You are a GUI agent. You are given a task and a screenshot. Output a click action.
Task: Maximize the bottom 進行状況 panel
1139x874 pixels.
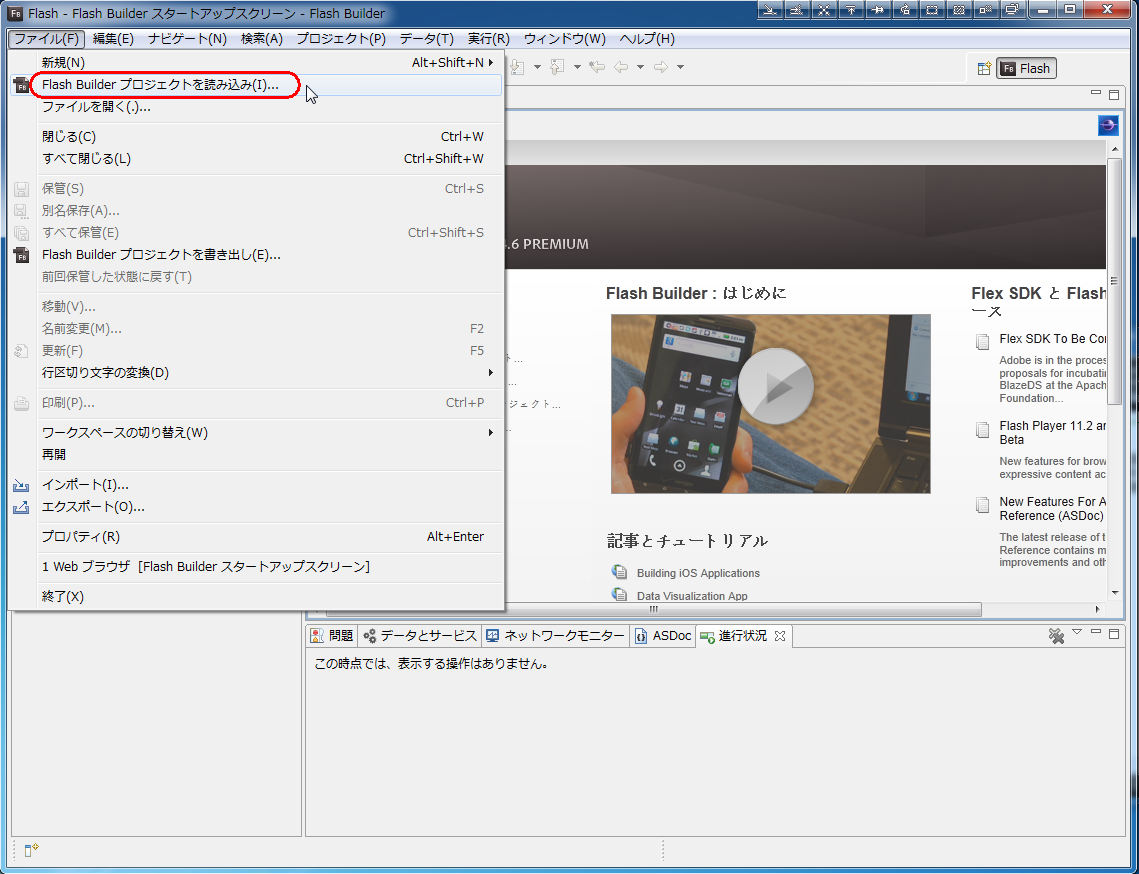pyautogui.click(x=1114, y=634)
